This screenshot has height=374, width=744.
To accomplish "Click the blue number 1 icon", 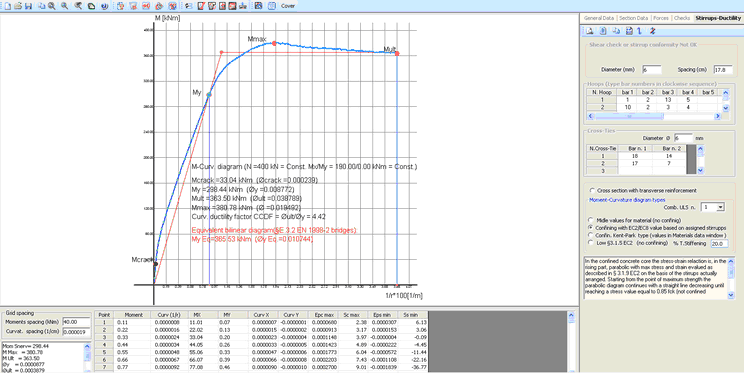I will point(639,31).
